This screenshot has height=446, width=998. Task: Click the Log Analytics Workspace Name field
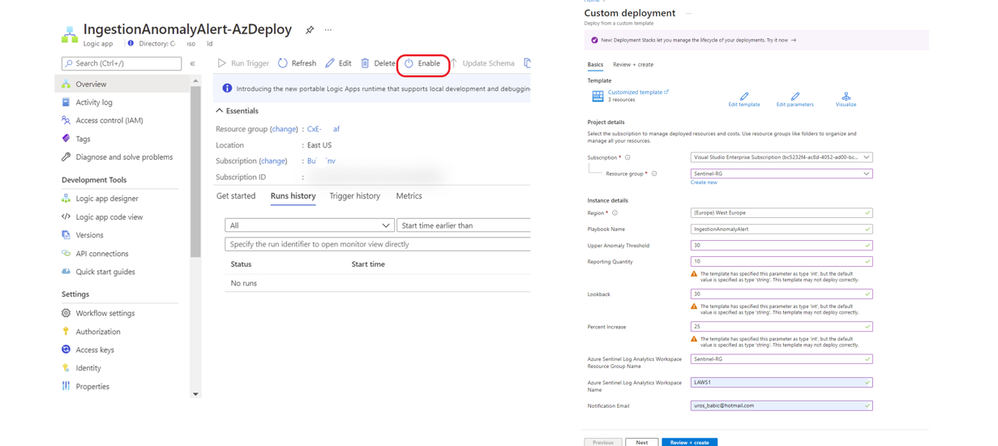(782, 382)
